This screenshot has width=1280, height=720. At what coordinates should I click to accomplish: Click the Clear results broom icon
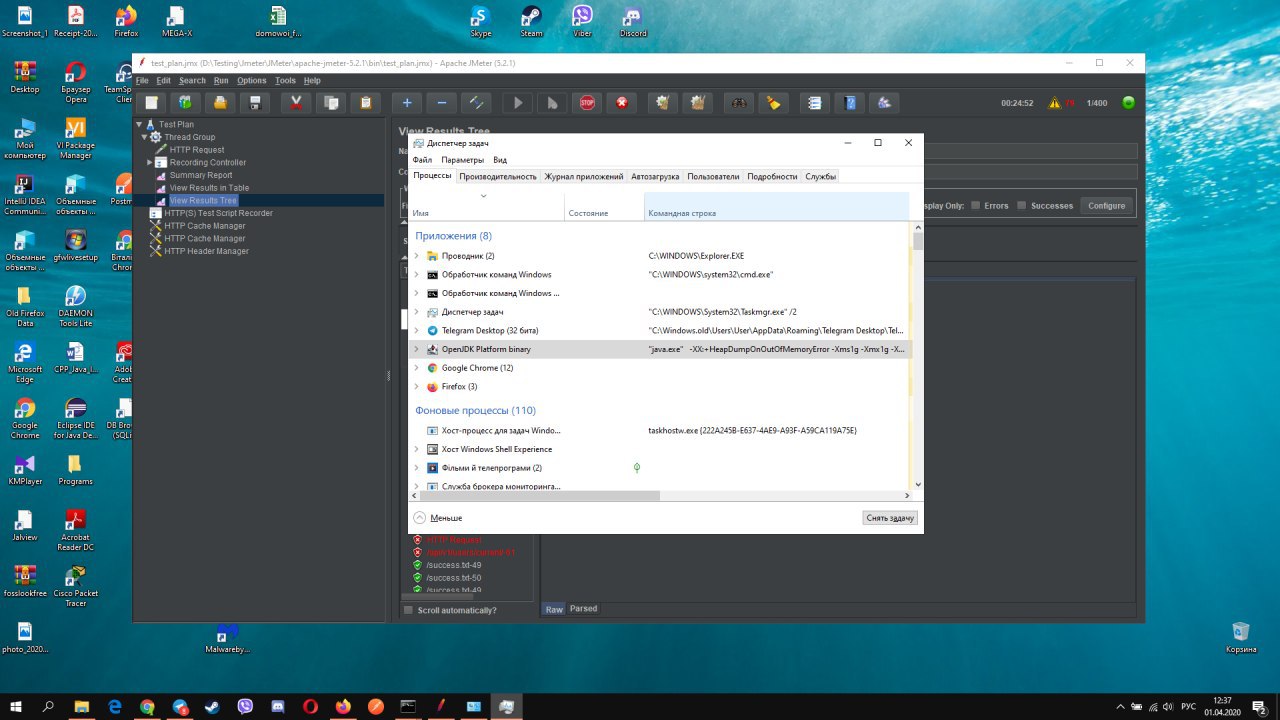click(662, 102)
